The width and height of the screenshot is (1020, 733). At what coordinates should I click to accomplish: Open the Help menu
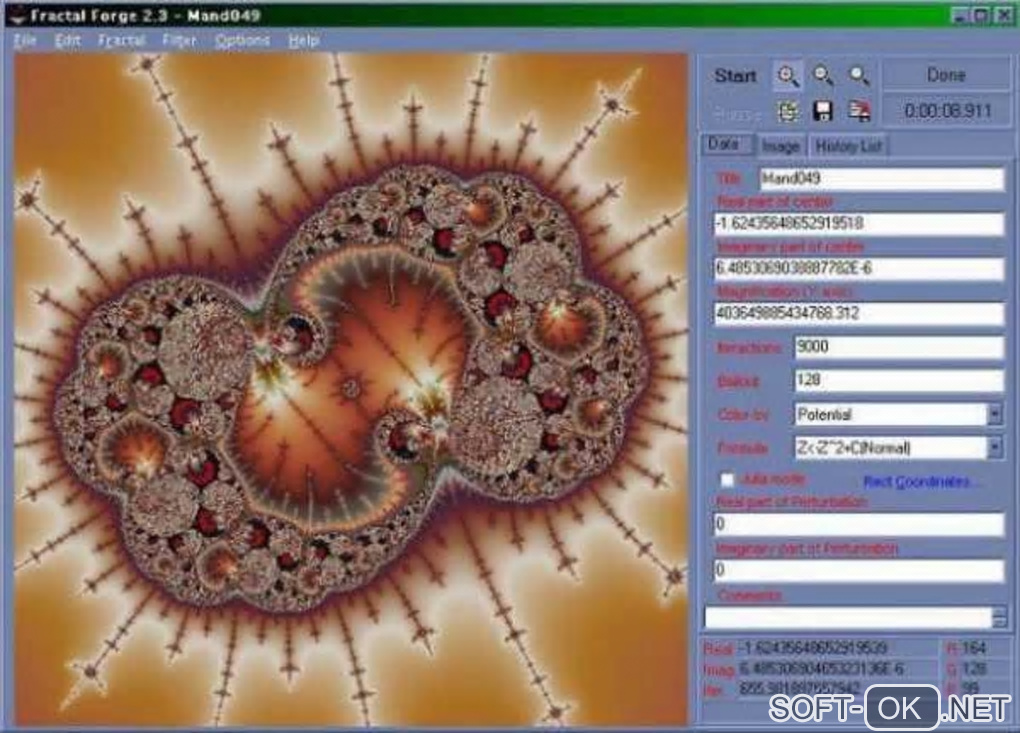tap(304, 40)
